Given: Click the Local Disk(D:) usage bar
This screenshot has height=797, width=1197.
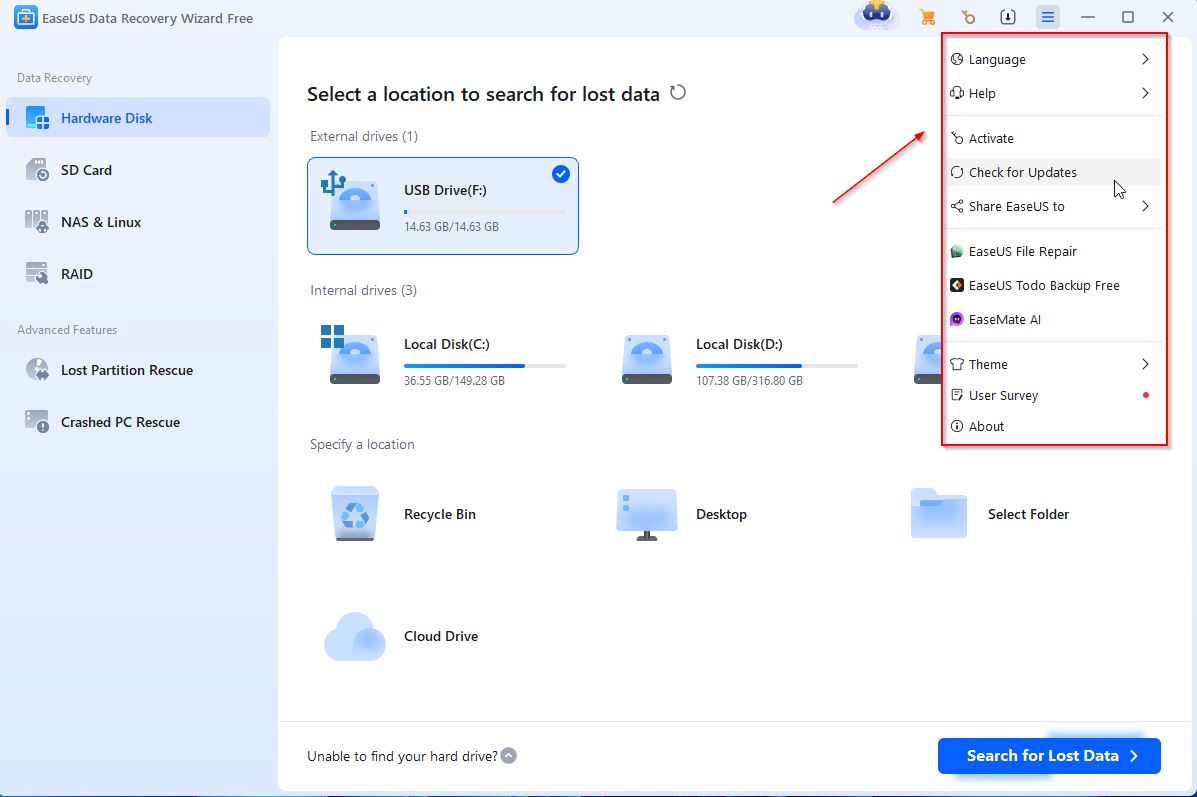Looking at the screenshot, I should click(776, 366).
